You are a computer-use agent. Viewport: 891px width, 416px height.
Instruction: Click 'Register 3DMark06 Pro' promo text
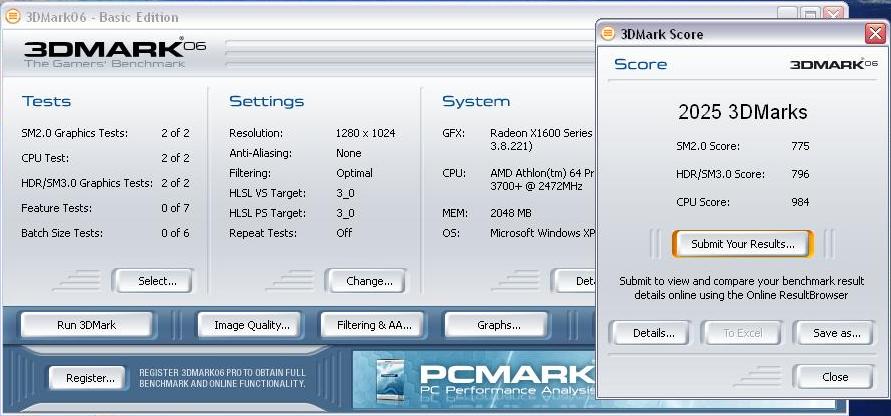pos(222,378)
